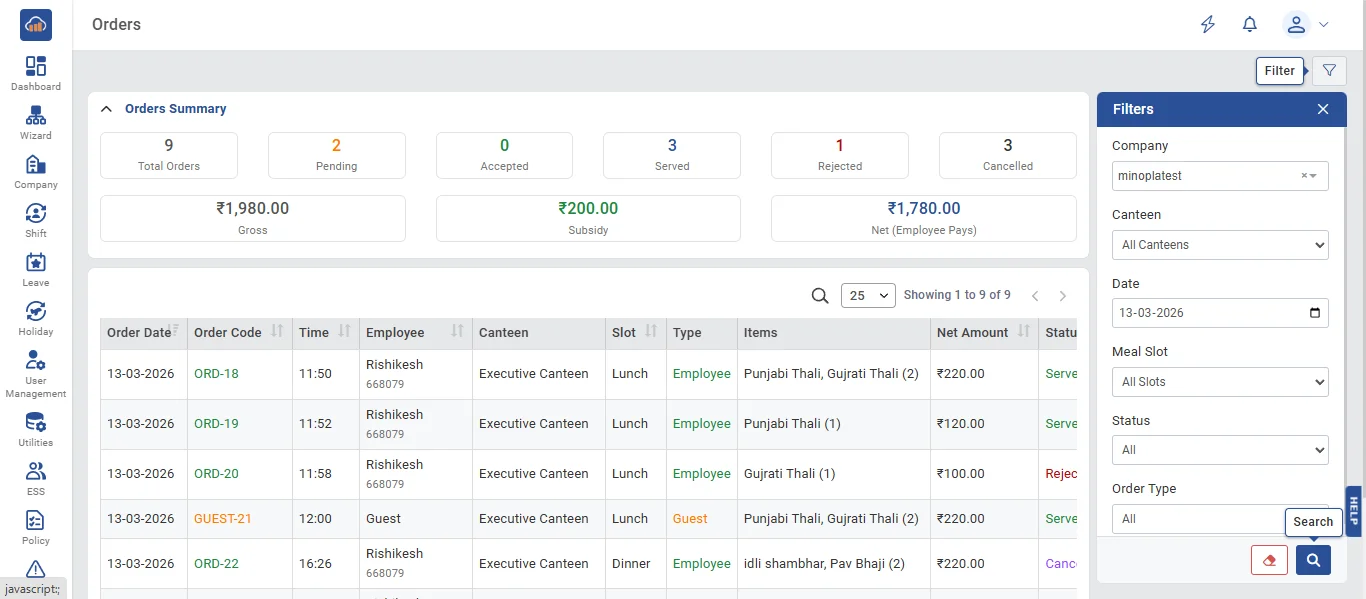The height and width of the screenshot is (599, 1366).
Task: Open the ESS sidebar item
Action: (36, 478)
